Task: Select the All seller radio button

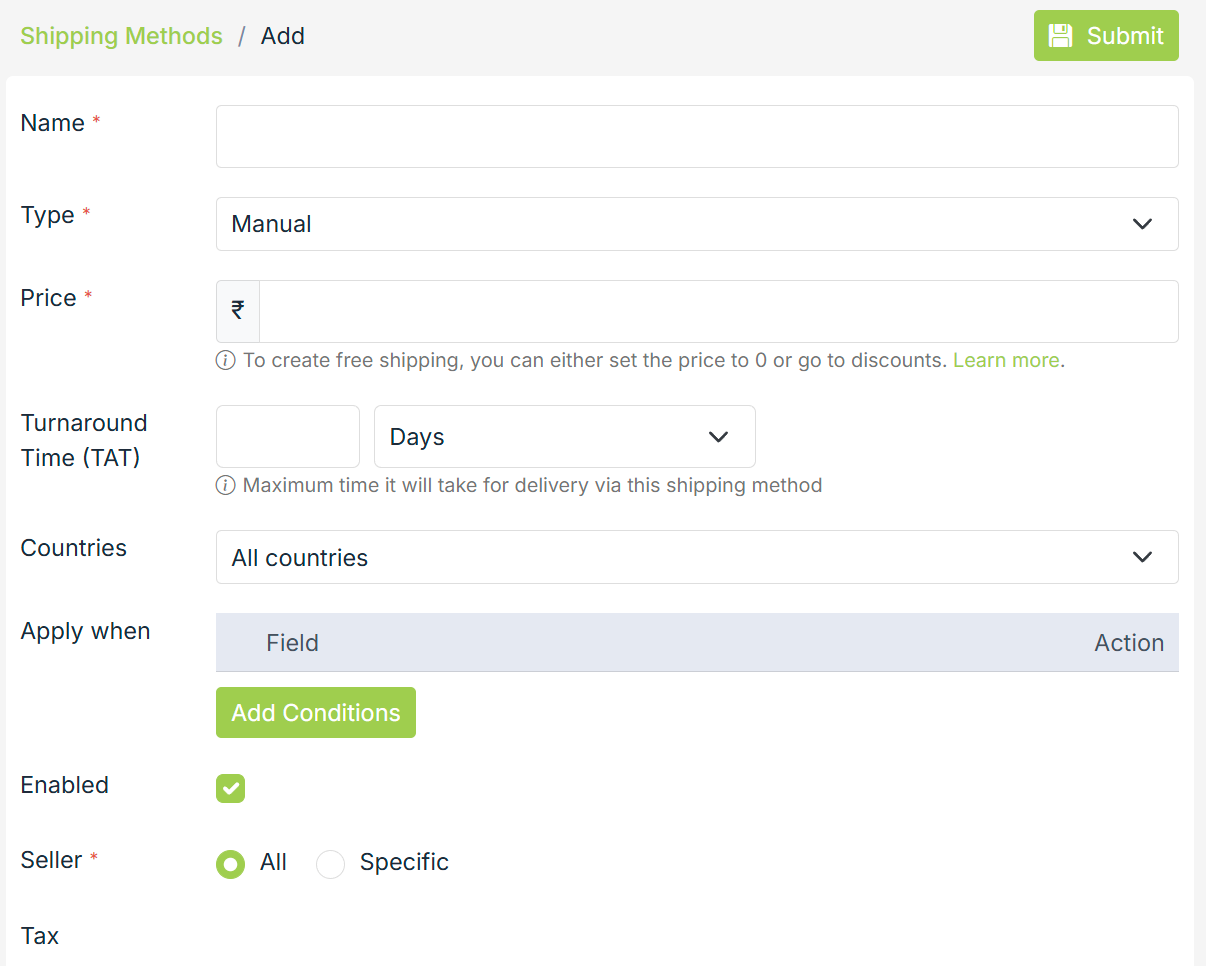Action: pyautogui.click(x=231, y=864)
